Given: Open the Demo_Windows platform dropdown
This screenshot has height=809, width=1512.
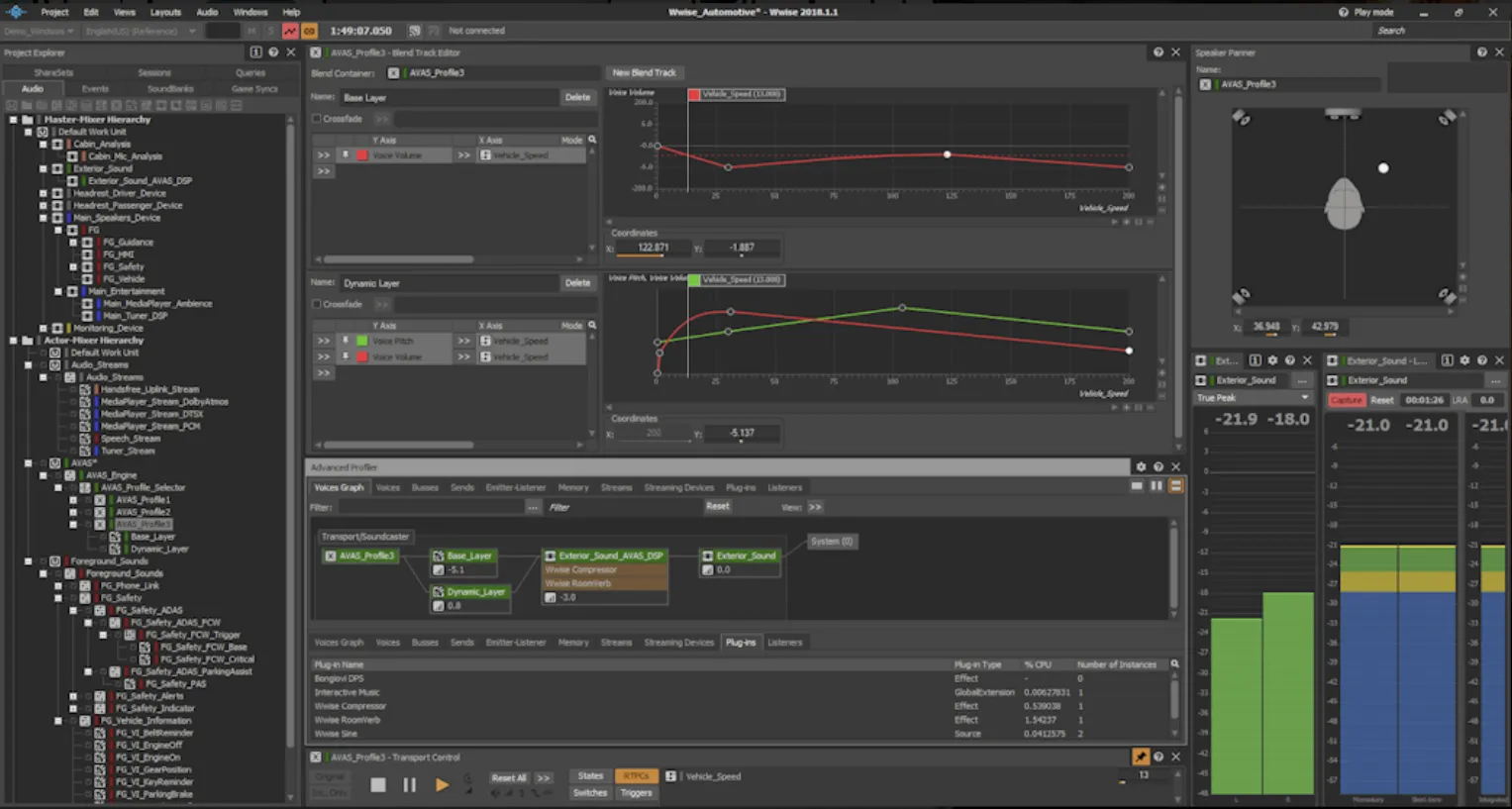Looking at the screenshot, I should coord(39,31).
